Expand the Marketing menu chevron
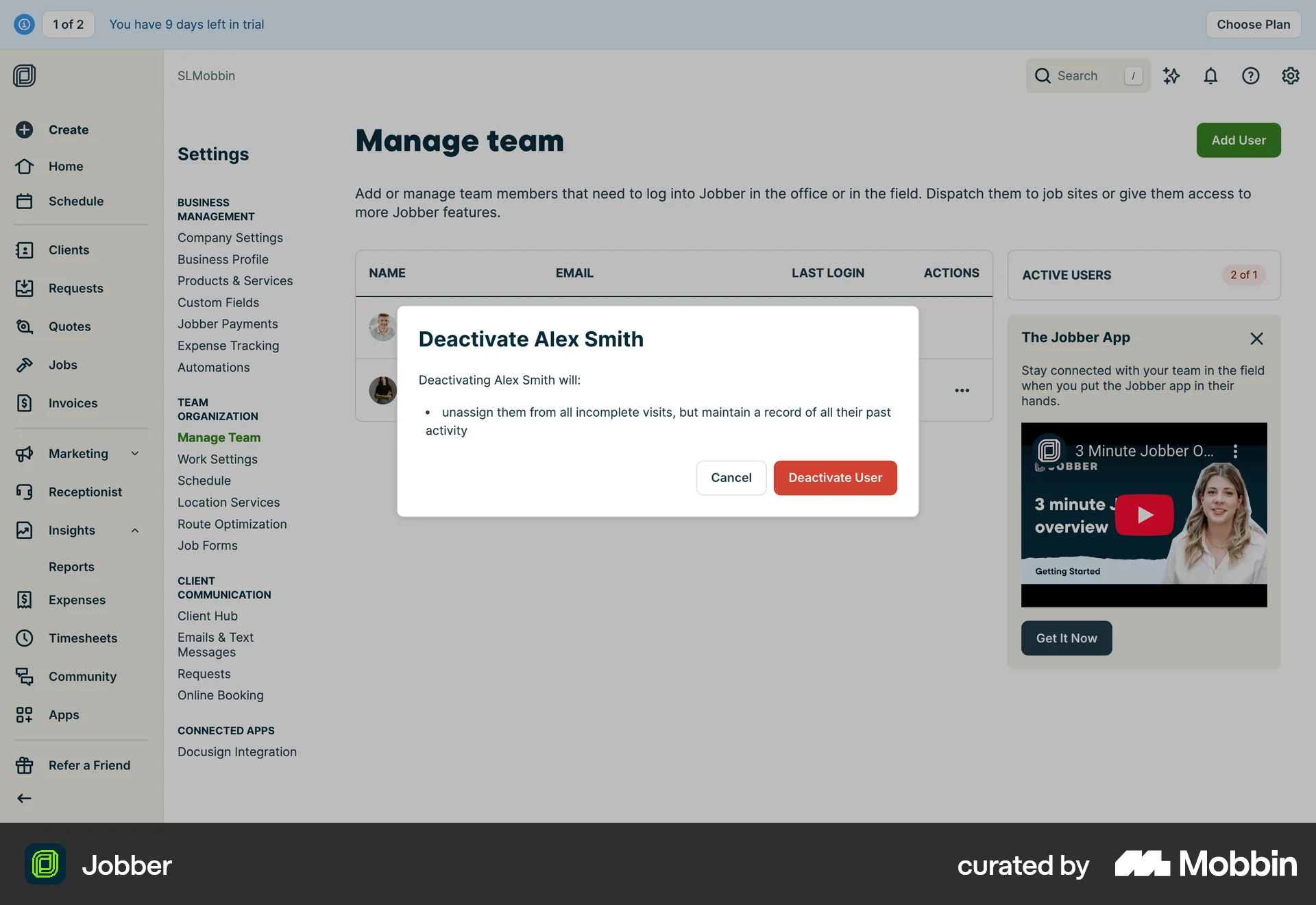1316x905 pixels. tap(135, 453)
